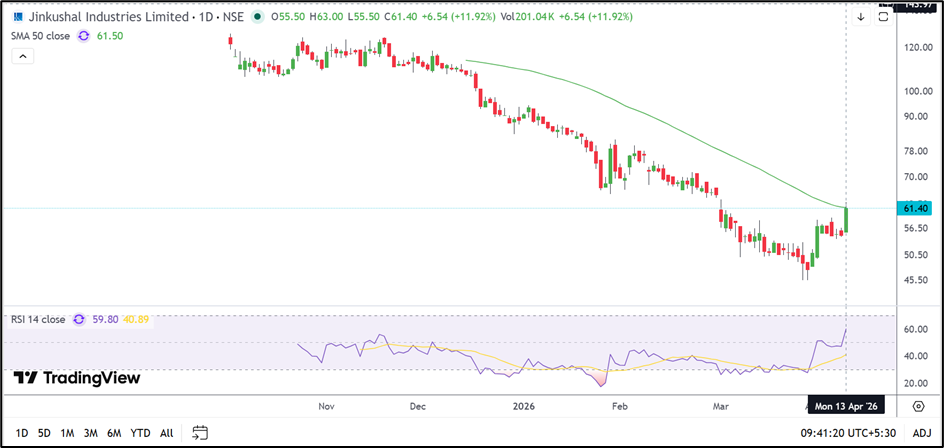Switch to the 6M time range

[115, 433]
